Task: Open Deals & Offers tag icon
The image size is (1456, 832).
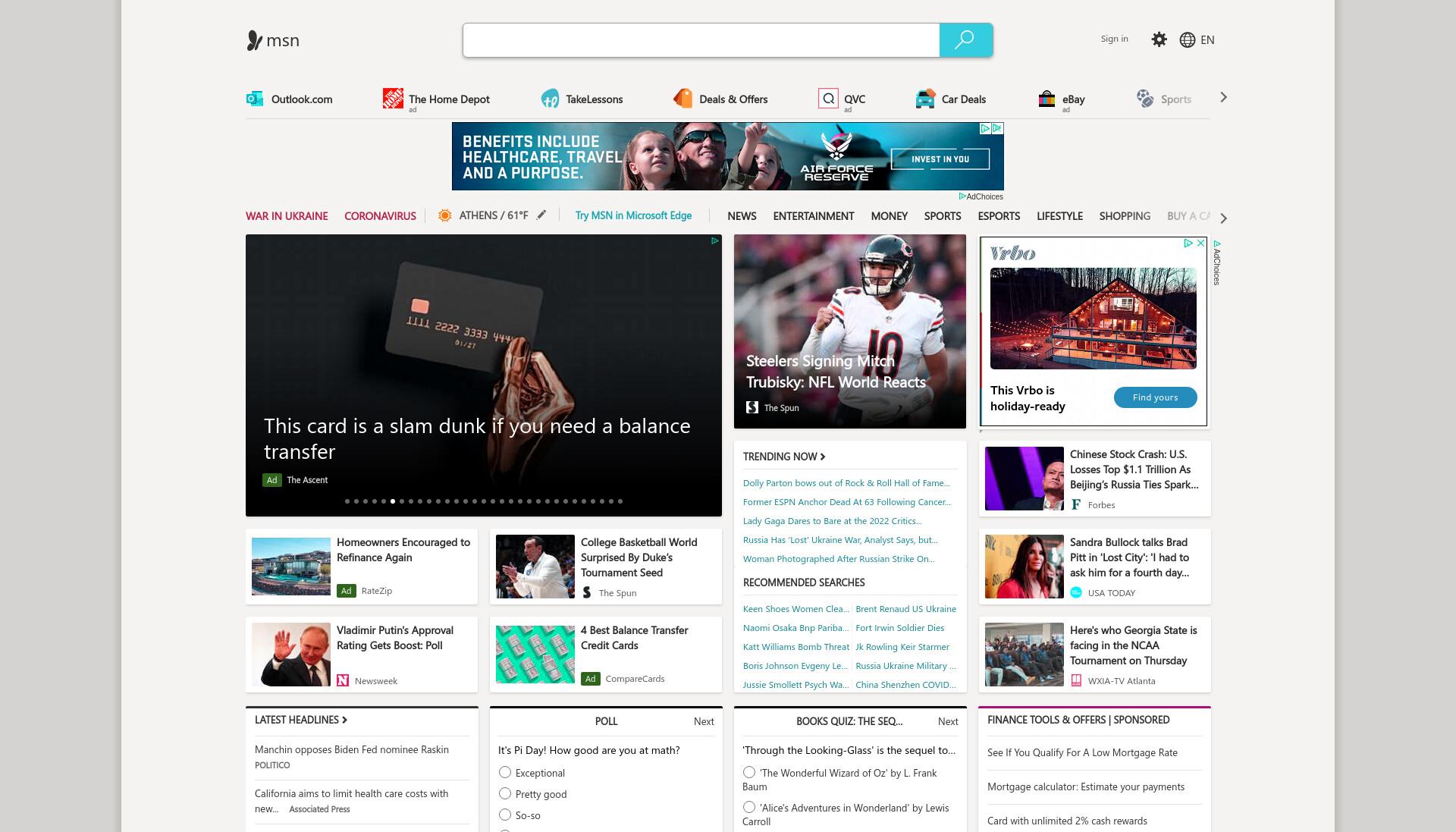Action: pyautogui.click(x=682, y=99)
